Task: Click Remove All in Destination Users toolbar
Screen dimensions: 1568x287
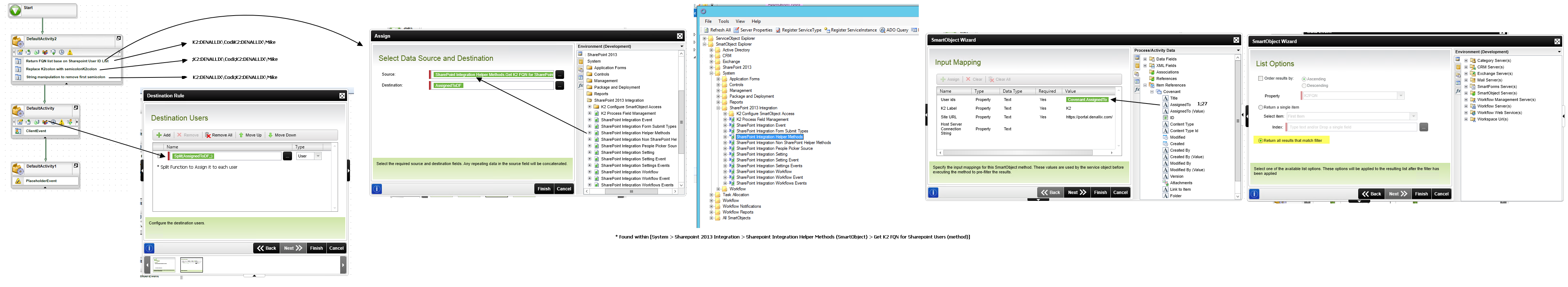Action: [218, 135]
